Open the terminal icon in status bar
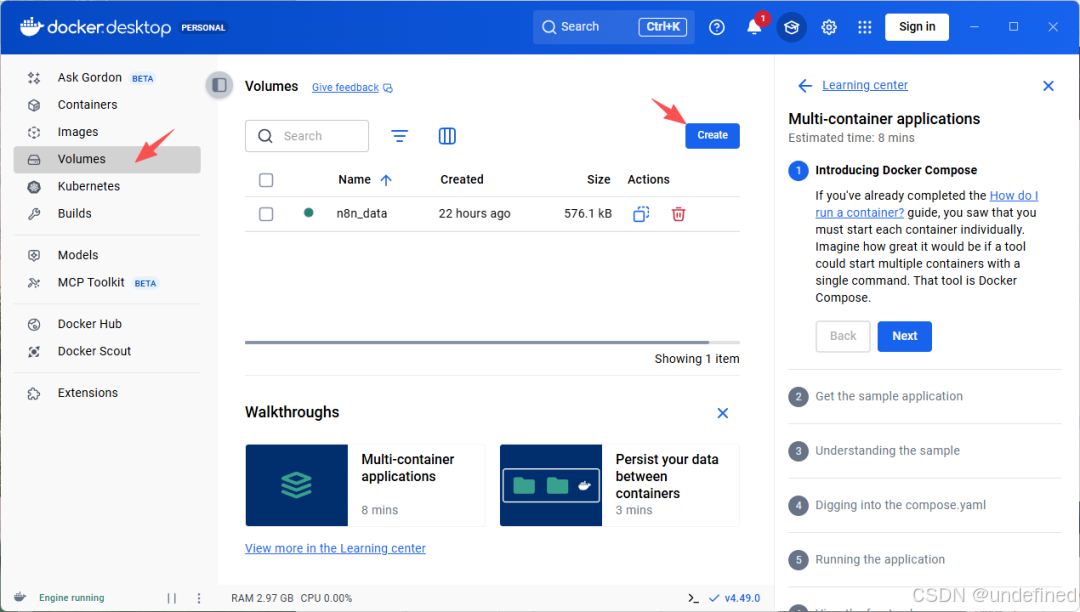Viewport: 1080px width, 612px height. tap(693, 598)
